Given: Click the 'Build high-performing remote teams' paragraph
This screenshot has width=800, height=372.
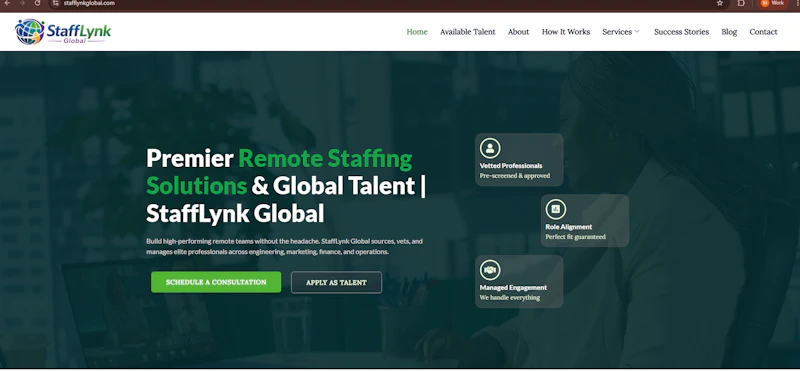Looking at the screenshot, I should [x=284, y=246].
